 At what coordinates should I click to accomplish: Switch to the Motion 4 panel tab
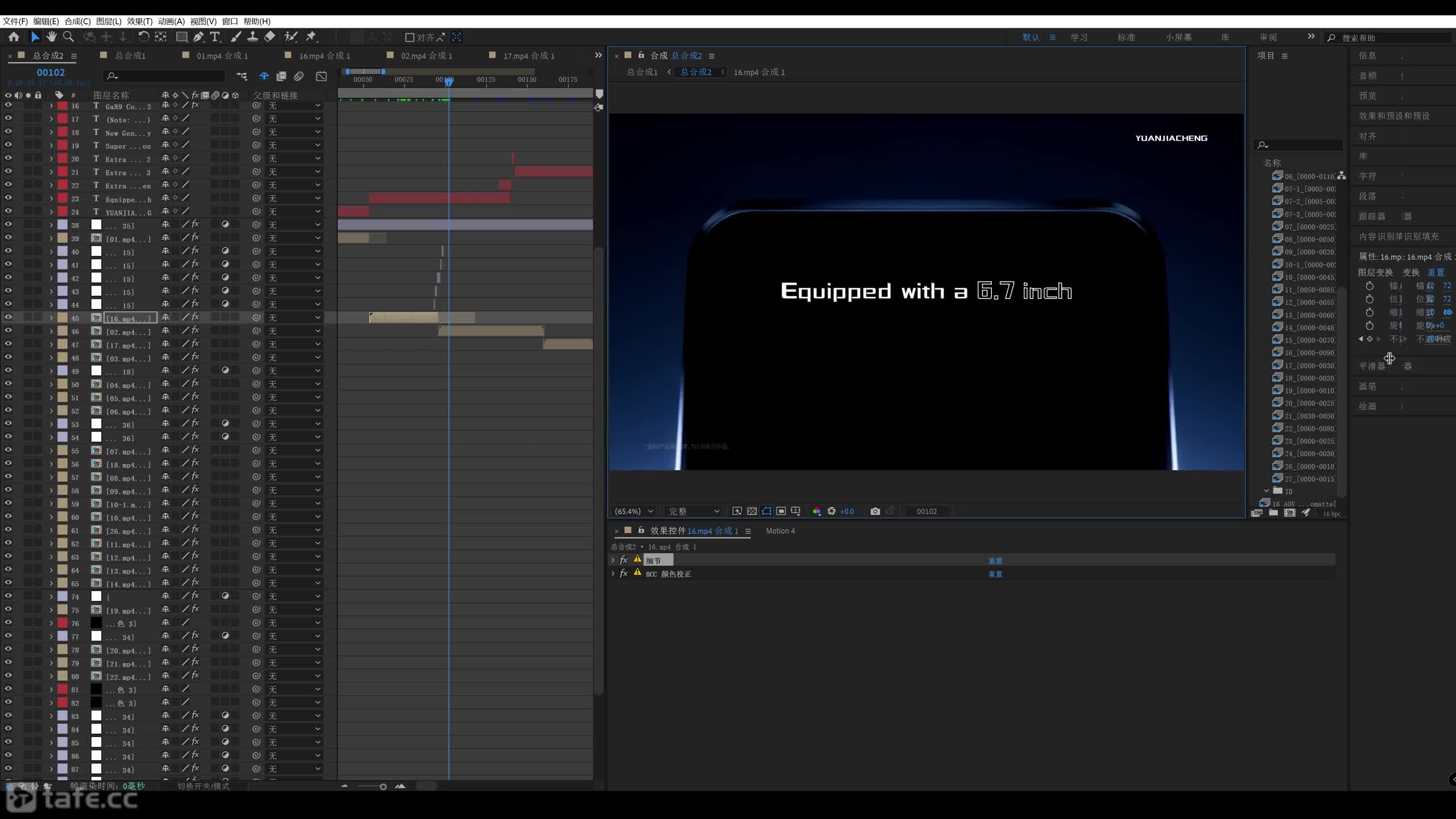click(x=780, y=531)
